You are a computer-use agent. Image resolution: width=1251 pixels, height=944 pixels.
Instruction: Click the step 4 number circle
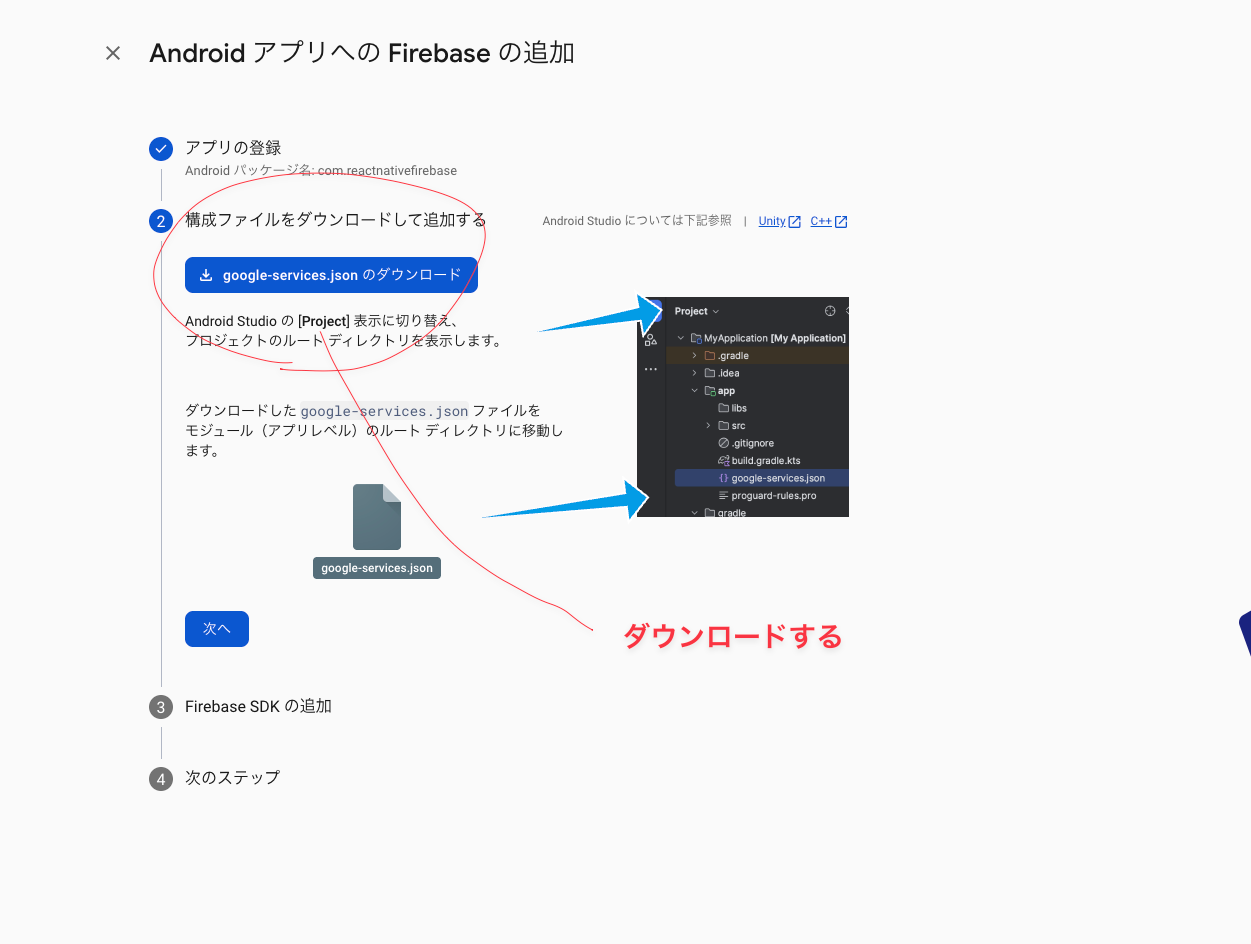click(161, 779)
